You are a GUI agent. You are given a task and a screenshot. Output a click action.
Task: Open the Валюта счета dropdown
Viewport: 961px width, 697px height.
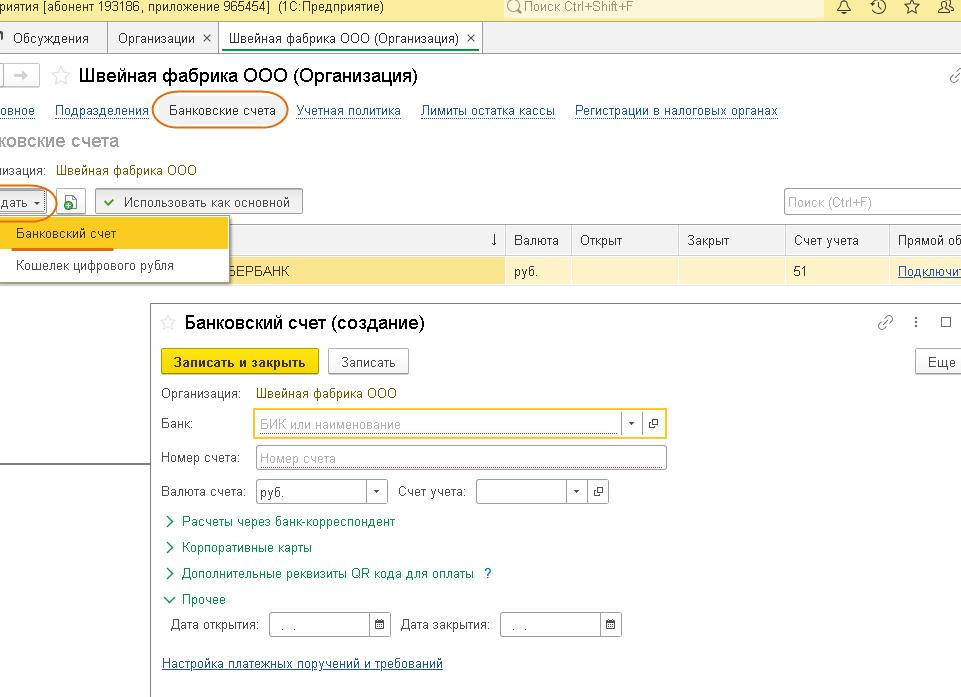pos(376,492)
